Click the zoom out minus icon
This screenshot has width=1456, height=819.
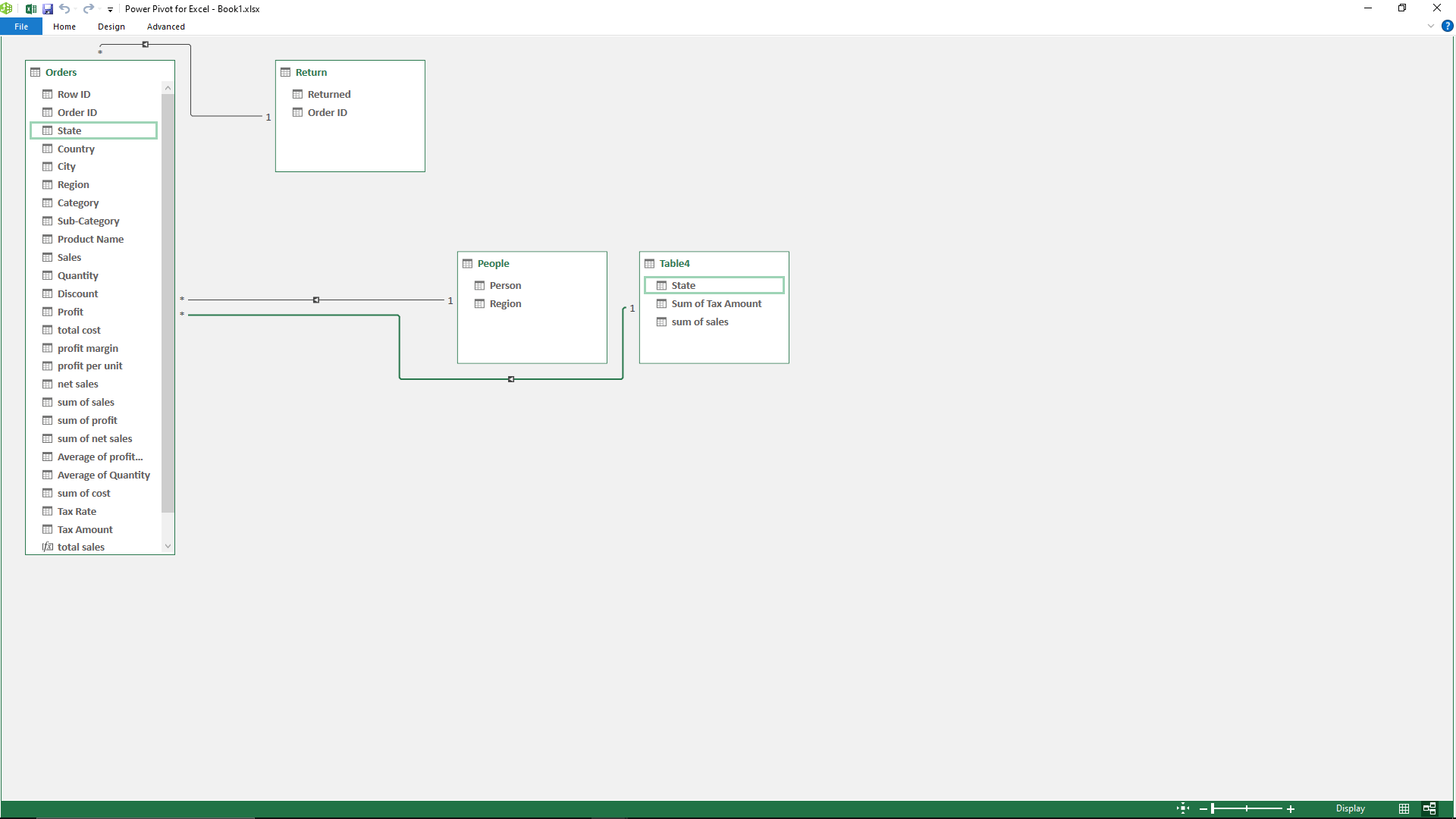[1203, 809]
